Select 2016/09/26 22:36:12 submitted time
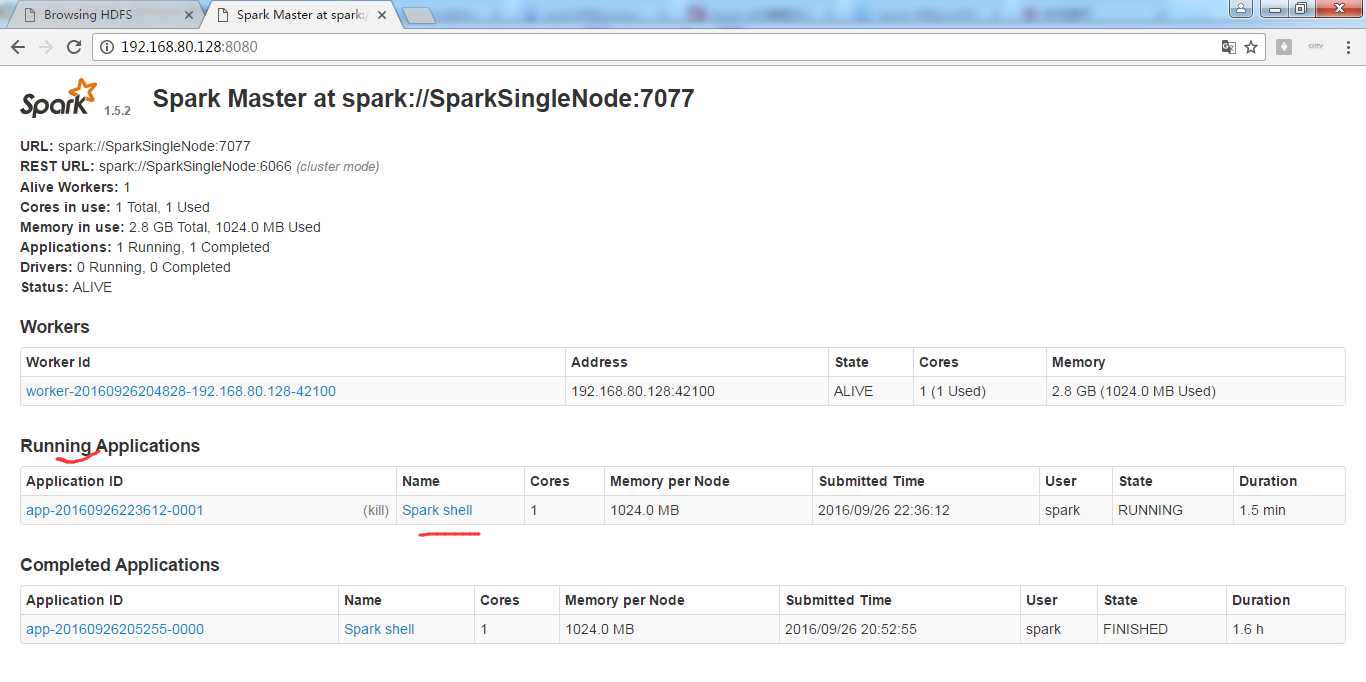The height and width of the screenshot is (682, 1366). coord(884,510)
